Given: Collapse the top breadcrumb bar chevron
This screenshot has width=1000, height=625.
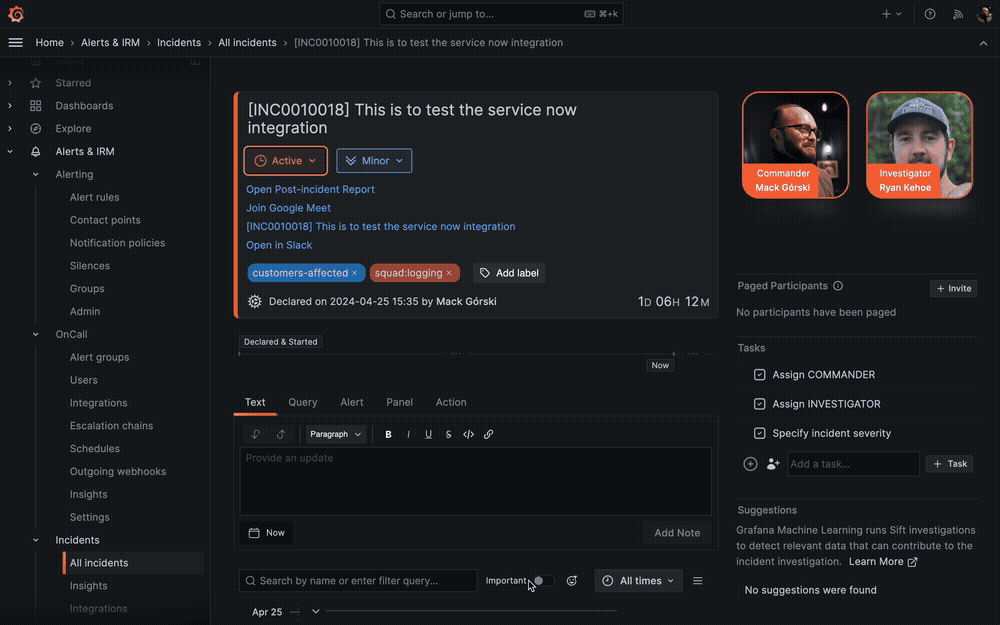Looking at the screenshot, I should click(x=983, y=43).
